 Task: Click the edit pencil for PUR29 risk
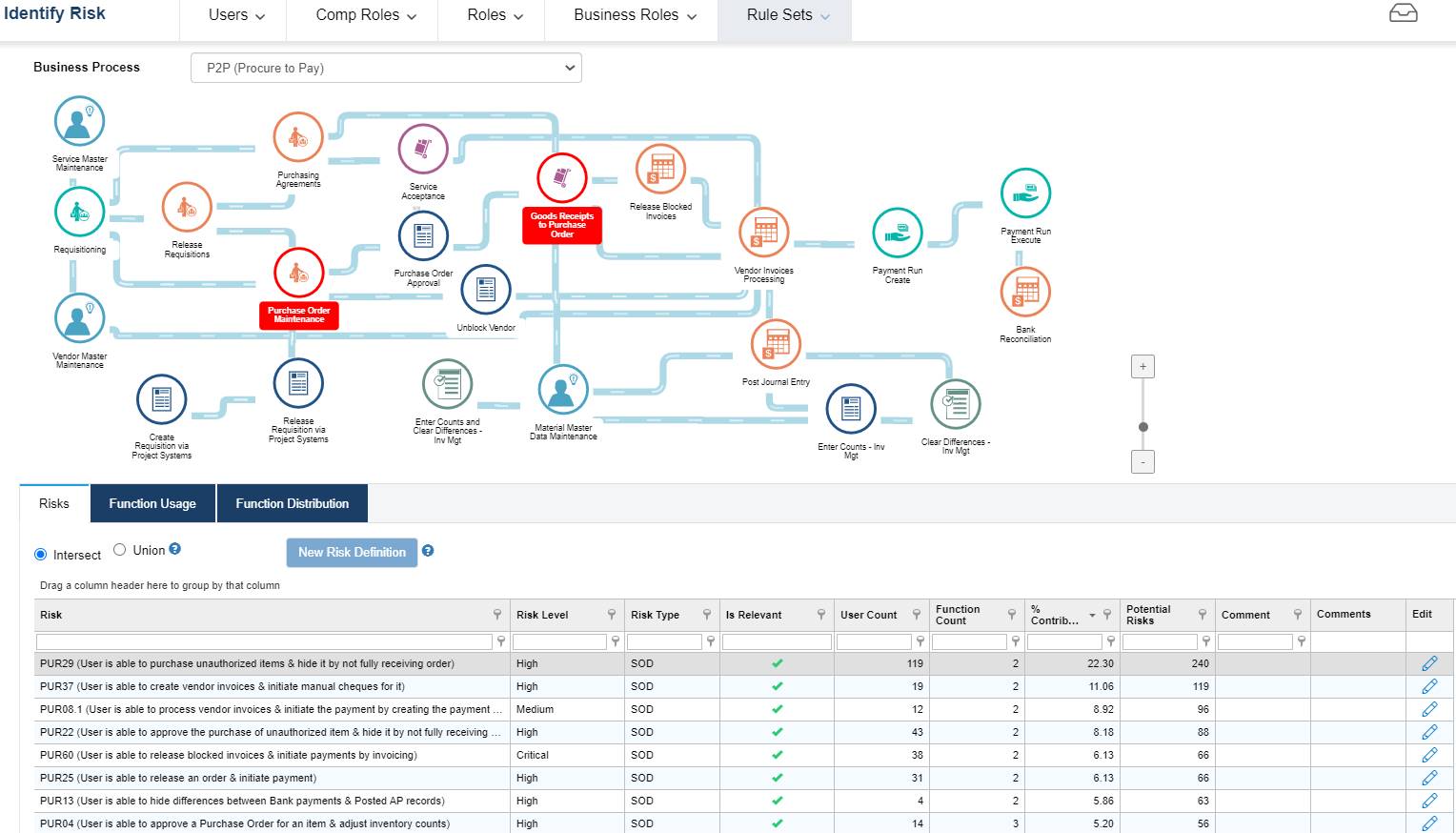tap(1429, 662)
